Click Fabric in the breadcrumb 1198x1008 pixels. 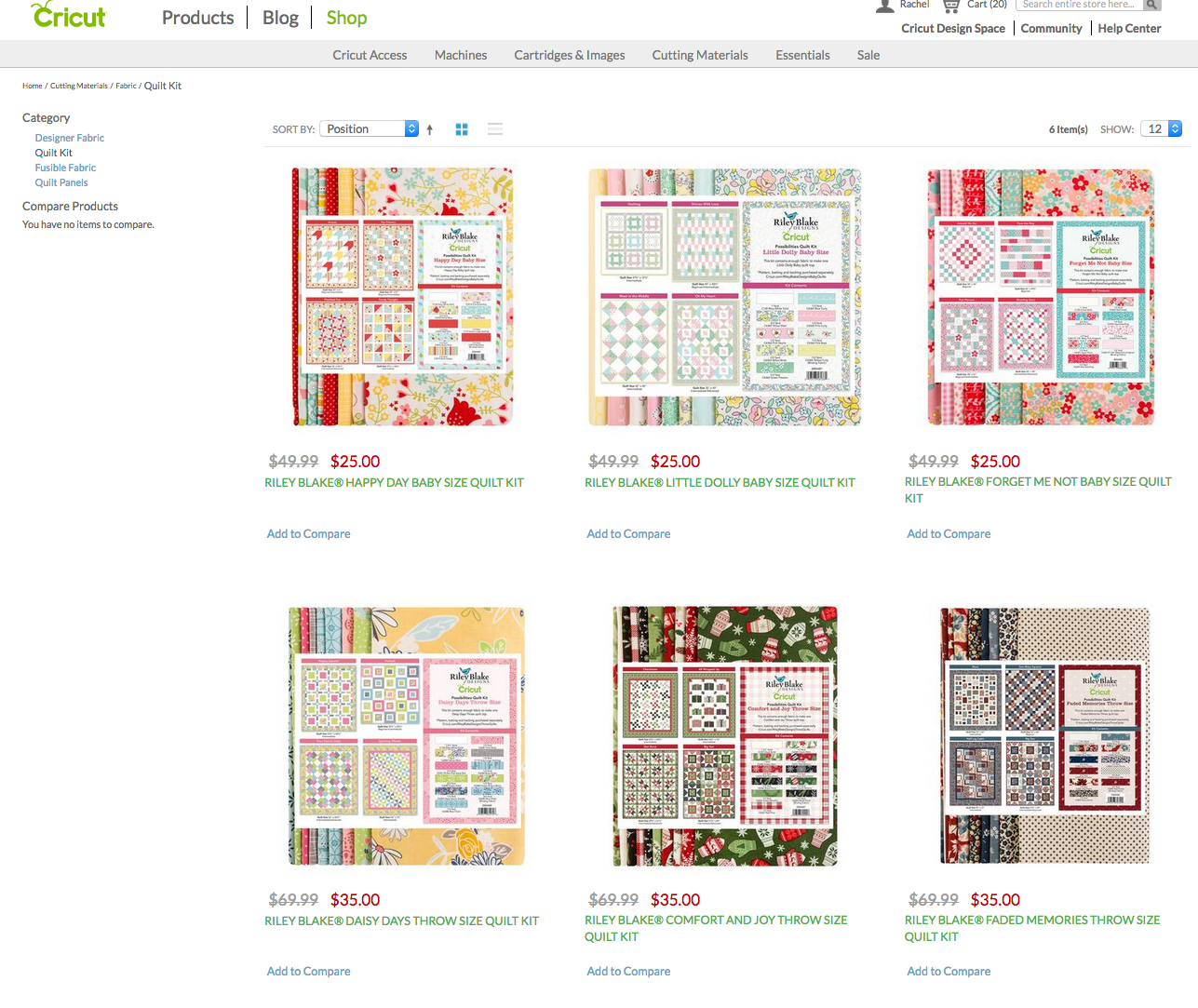(126, 86)
